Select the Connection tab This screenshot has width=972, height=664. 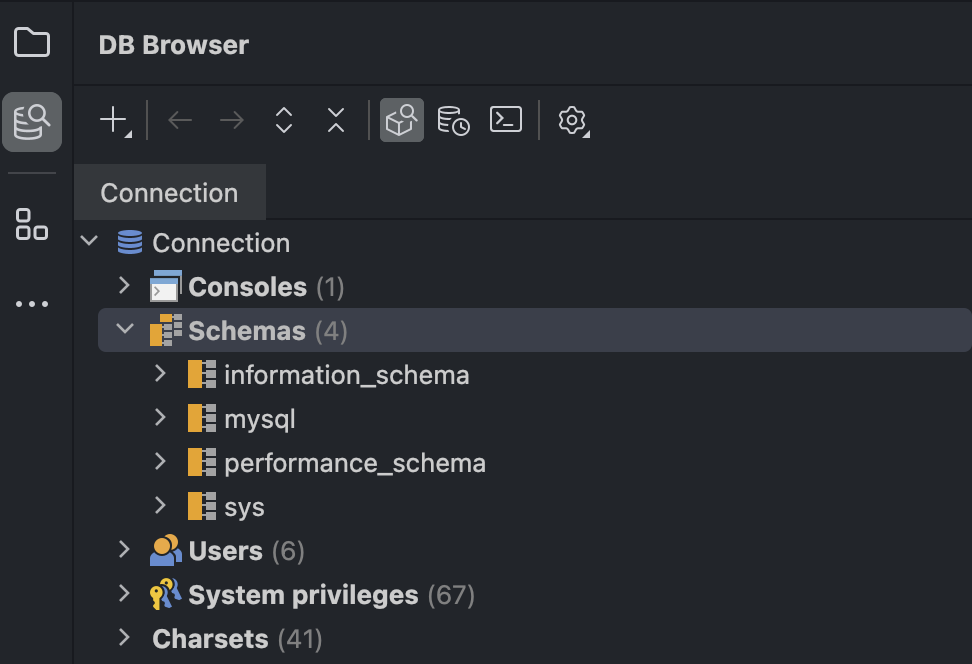169,193
